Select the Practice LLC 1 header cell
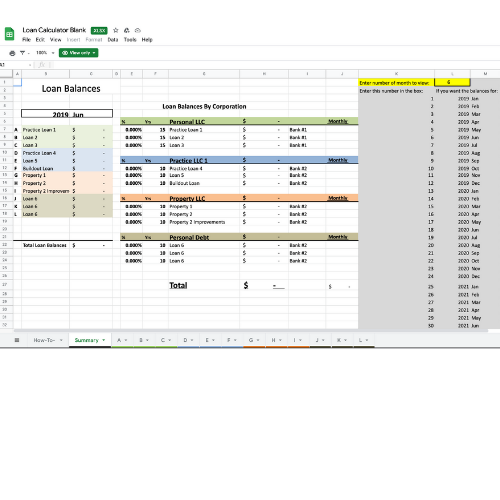 tap(204, 160)
